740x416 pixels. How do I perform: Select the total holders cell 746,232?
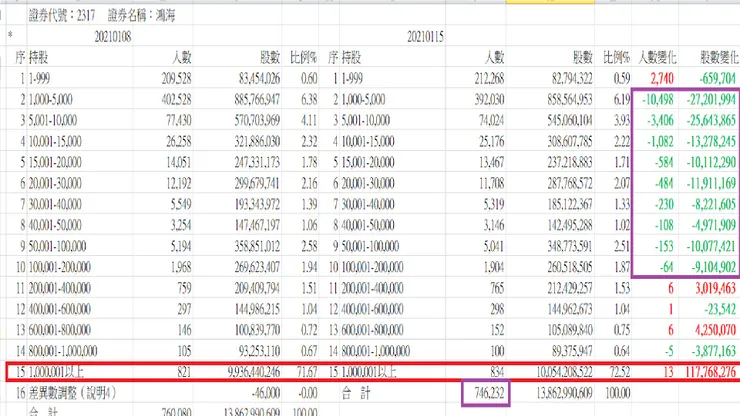coord(489,393)
